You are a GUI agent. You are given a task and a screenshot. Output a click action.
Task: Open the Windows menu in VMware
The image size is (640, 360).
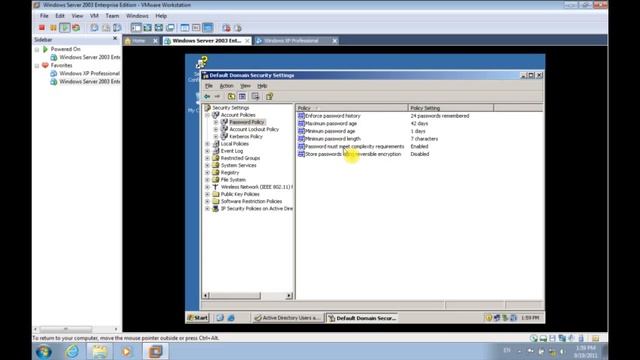coord(137,16)
